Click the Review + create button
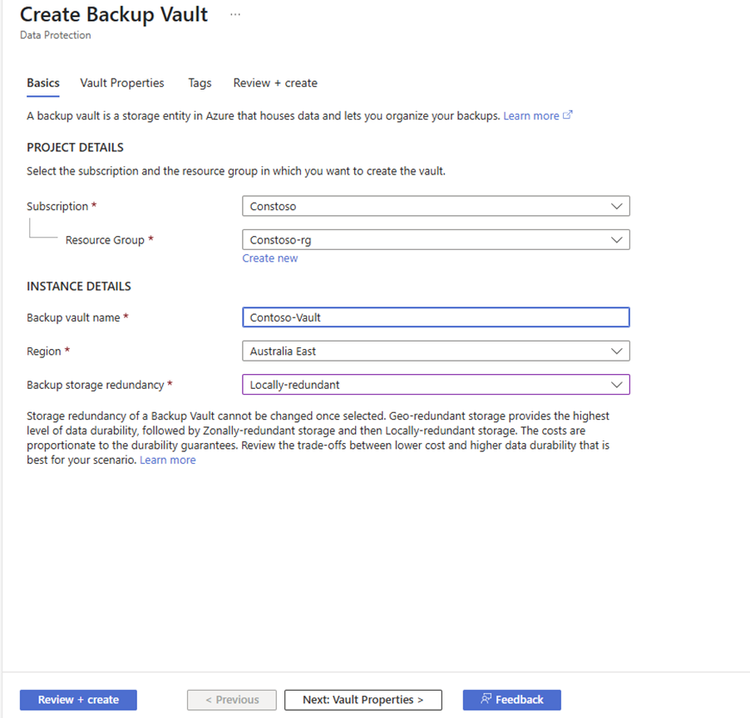Image resolution: width=750 pixels, height=718 pixels. tap(78, 700)
